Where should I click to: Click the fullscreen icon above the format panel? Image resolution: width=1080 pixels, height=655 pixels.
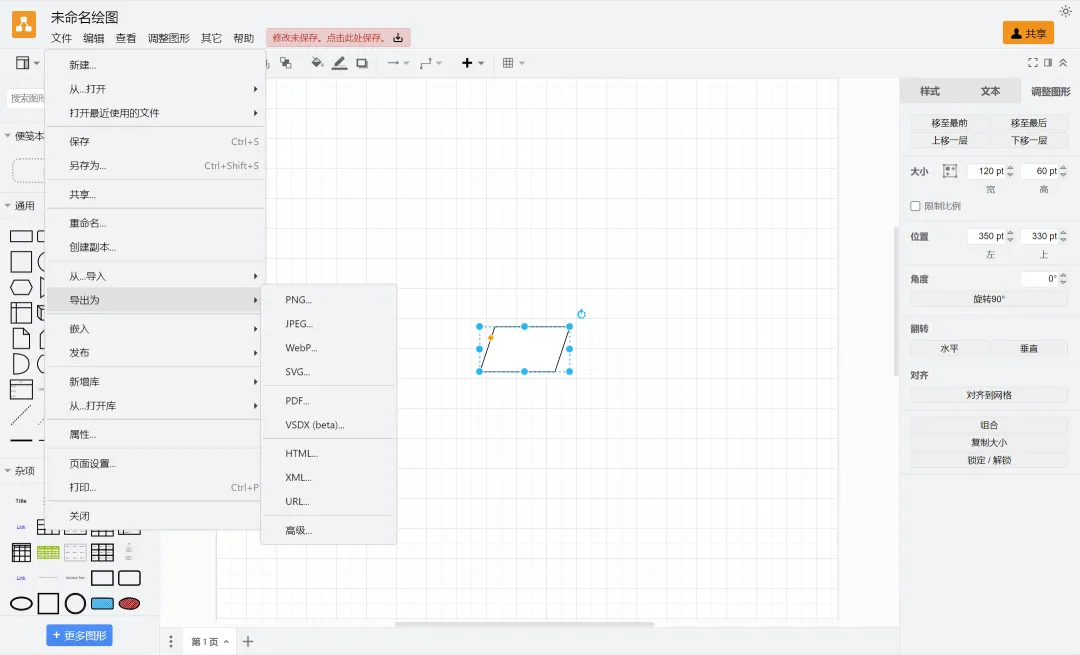pyautogui.click(x=1033, y=63)
